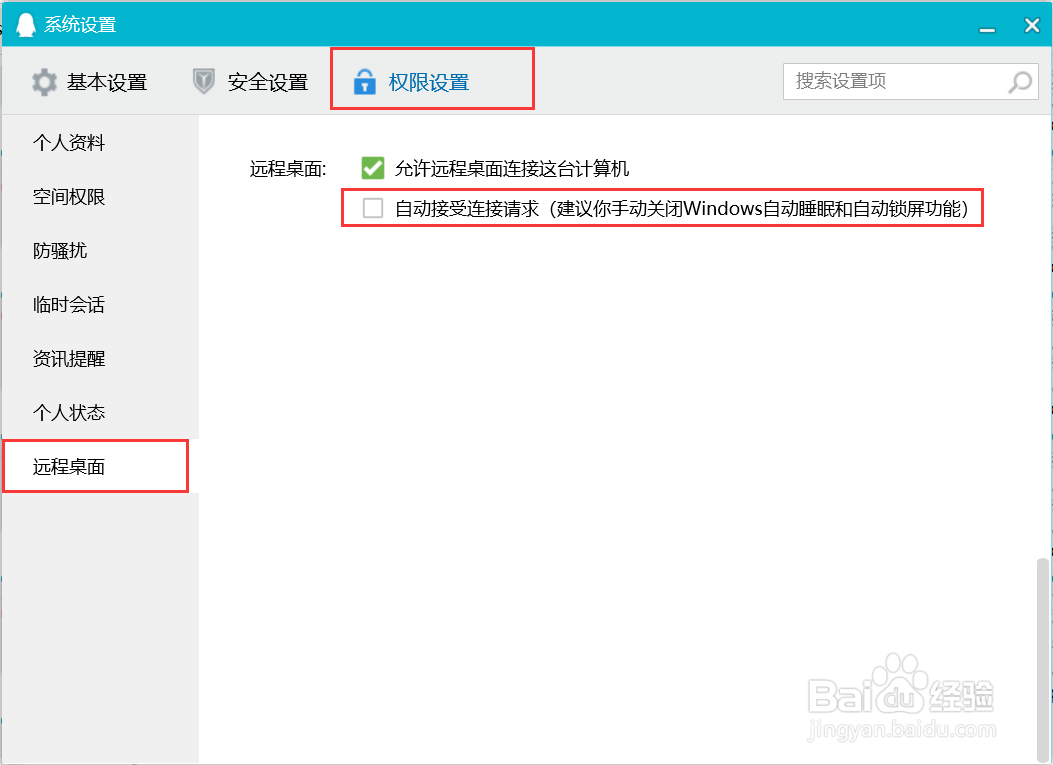This screenshot has width=1053, height=765.
Task: Click the gear icon beside 基本设置
Action: point(44,82)
